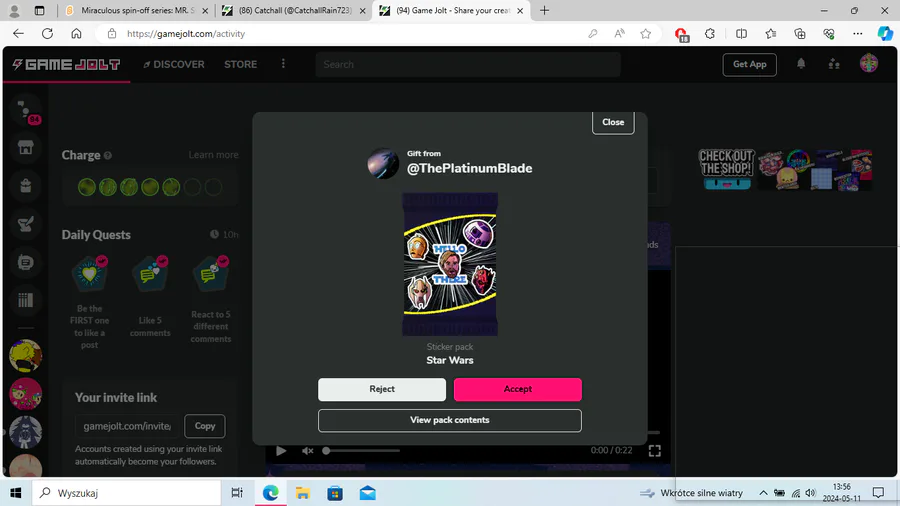This screenshot has width=900, height=506.
Task: Open browser settings and more menu
Action: (858, 34)
